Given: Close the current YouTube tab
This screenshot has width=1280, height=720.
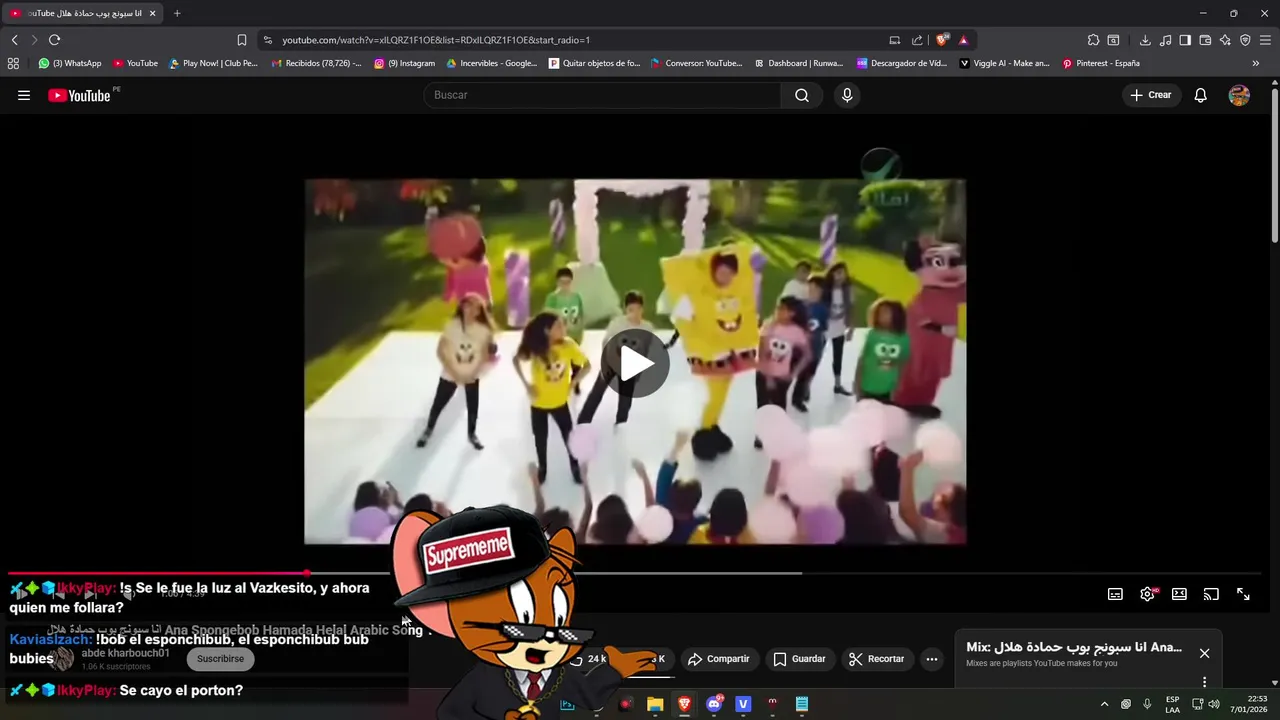Looking at the screenshot, I should click(x=153, y=13).
